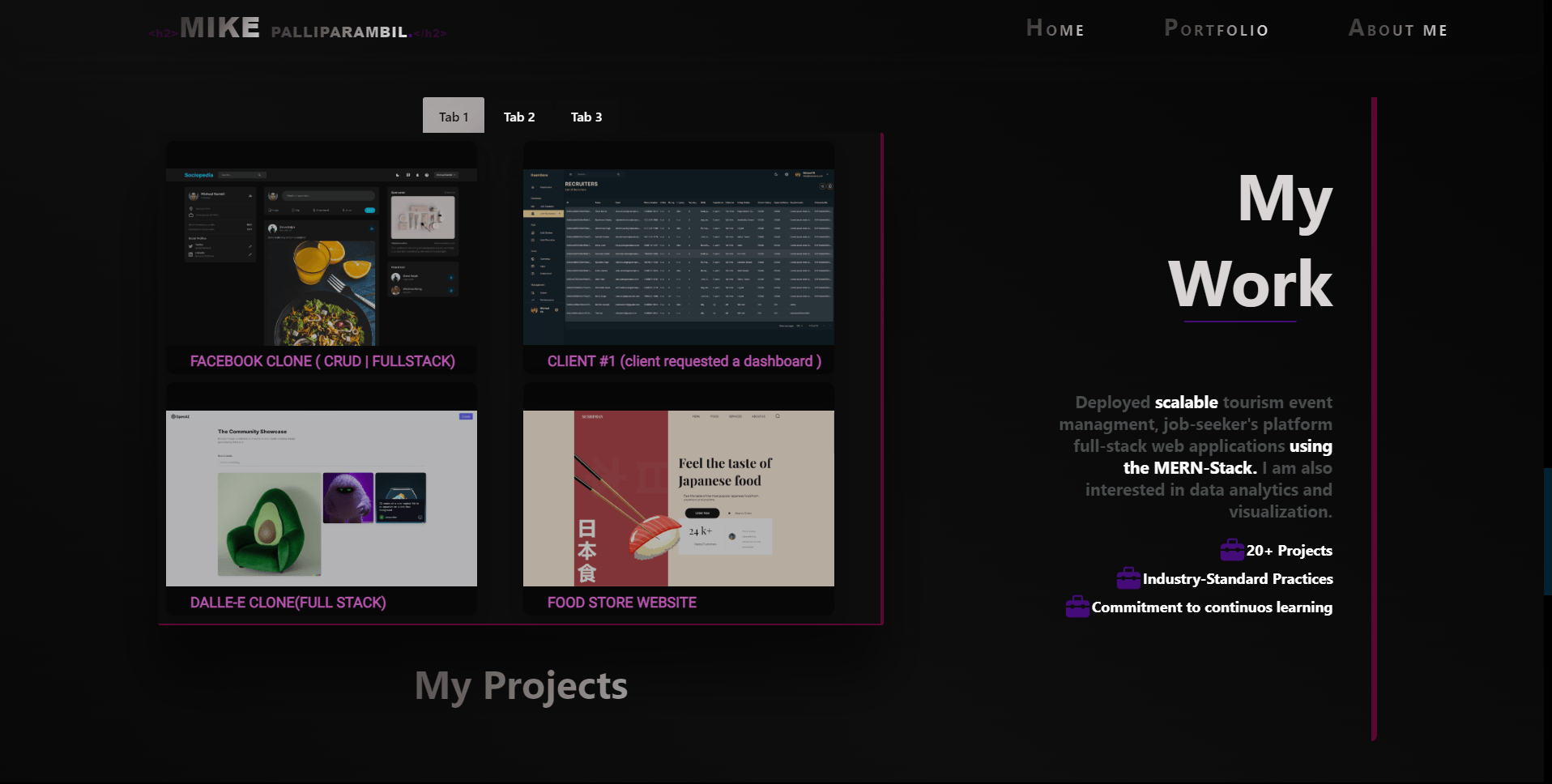The height and width of the screenshot is (784, 1552).
Task: Click the My Projects heading
Action: point(521,685)
